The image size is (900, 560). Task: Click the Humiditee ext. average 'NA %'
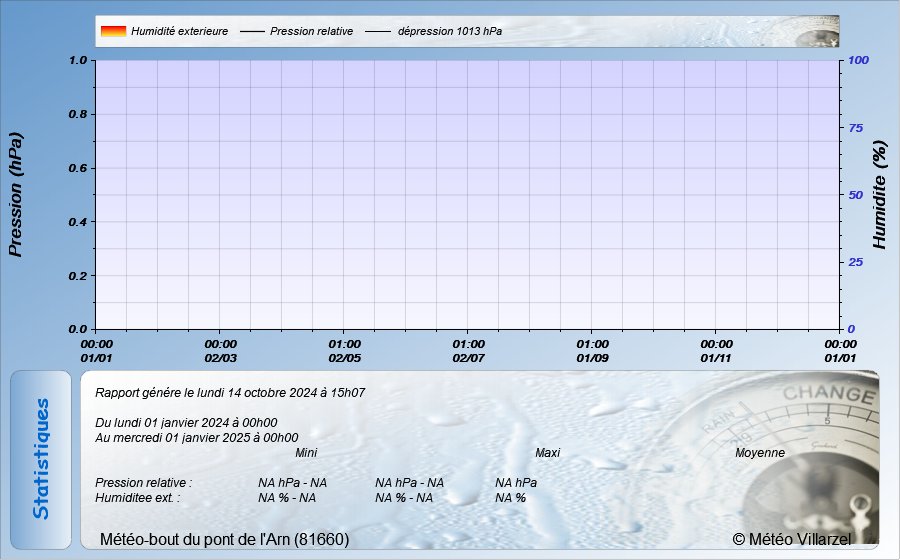[x=510, y=497]
